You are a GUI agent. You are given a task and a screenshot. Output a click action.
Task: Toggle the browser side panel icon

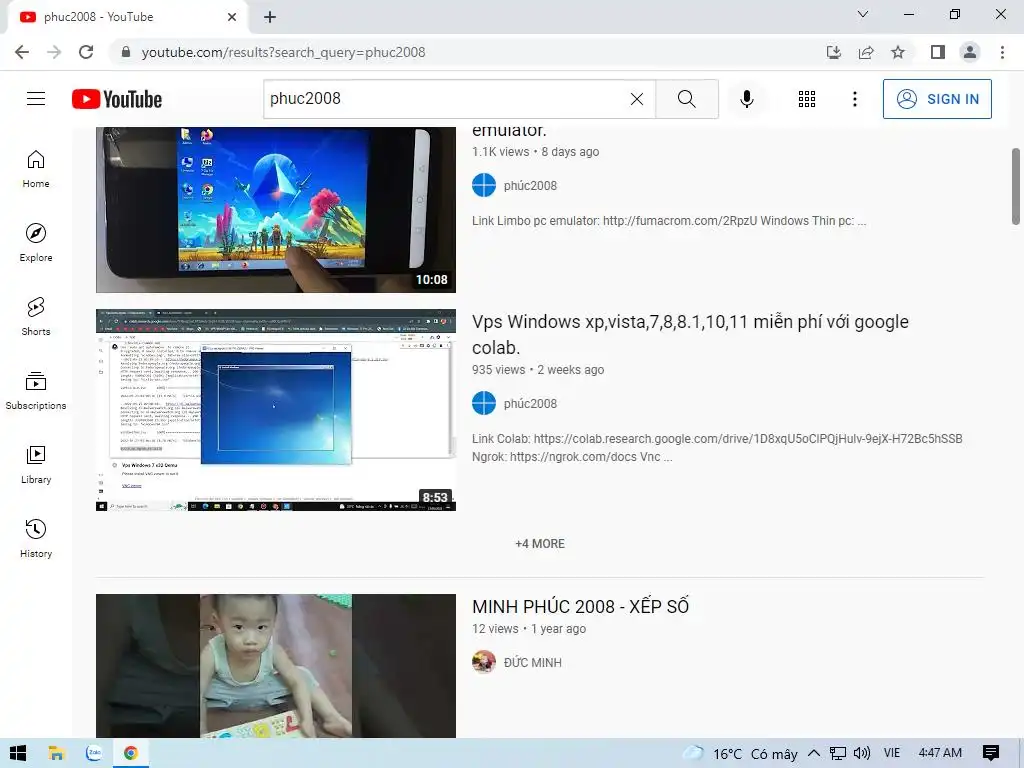(938, 52)
